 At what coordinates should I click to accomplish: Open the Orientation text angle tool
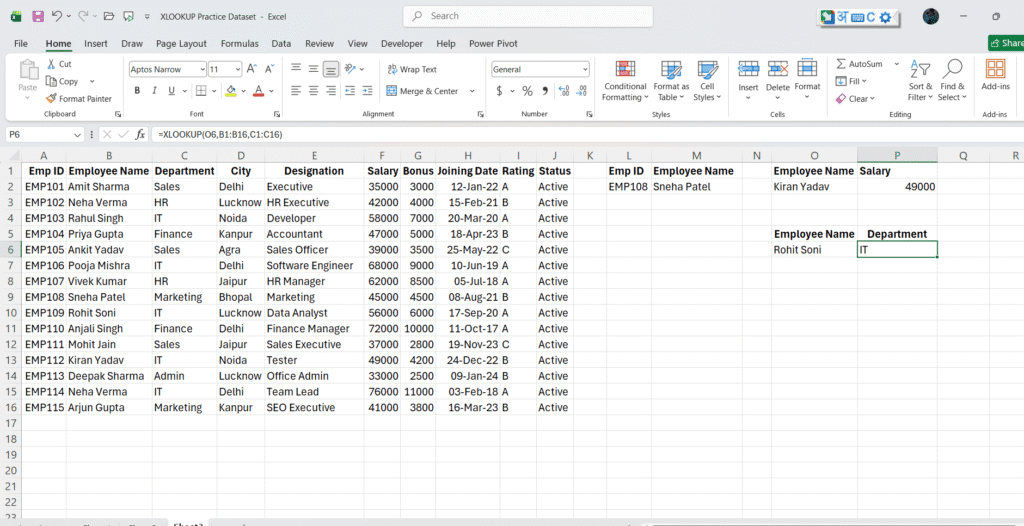(x=350, y=69)
